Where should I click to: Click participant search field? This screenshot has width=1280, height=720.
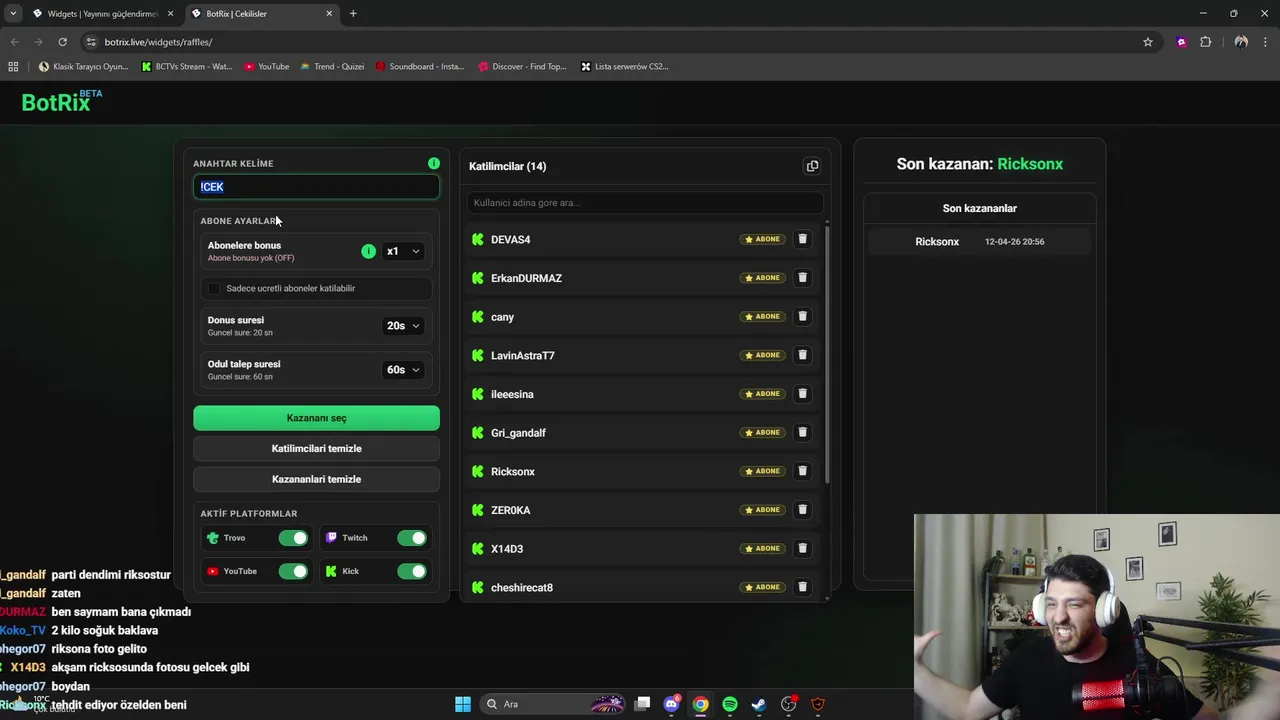coord(644,203)
